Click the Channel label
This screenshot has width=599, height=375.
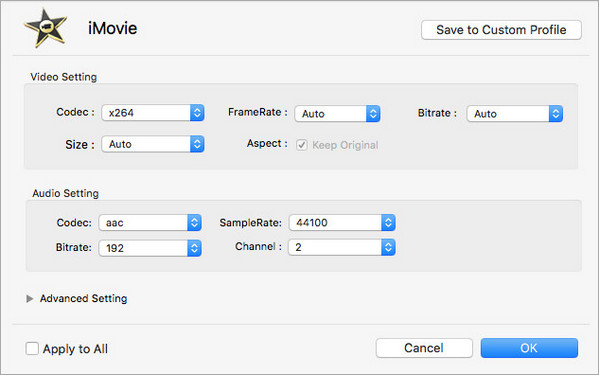(x=258, y=247)
